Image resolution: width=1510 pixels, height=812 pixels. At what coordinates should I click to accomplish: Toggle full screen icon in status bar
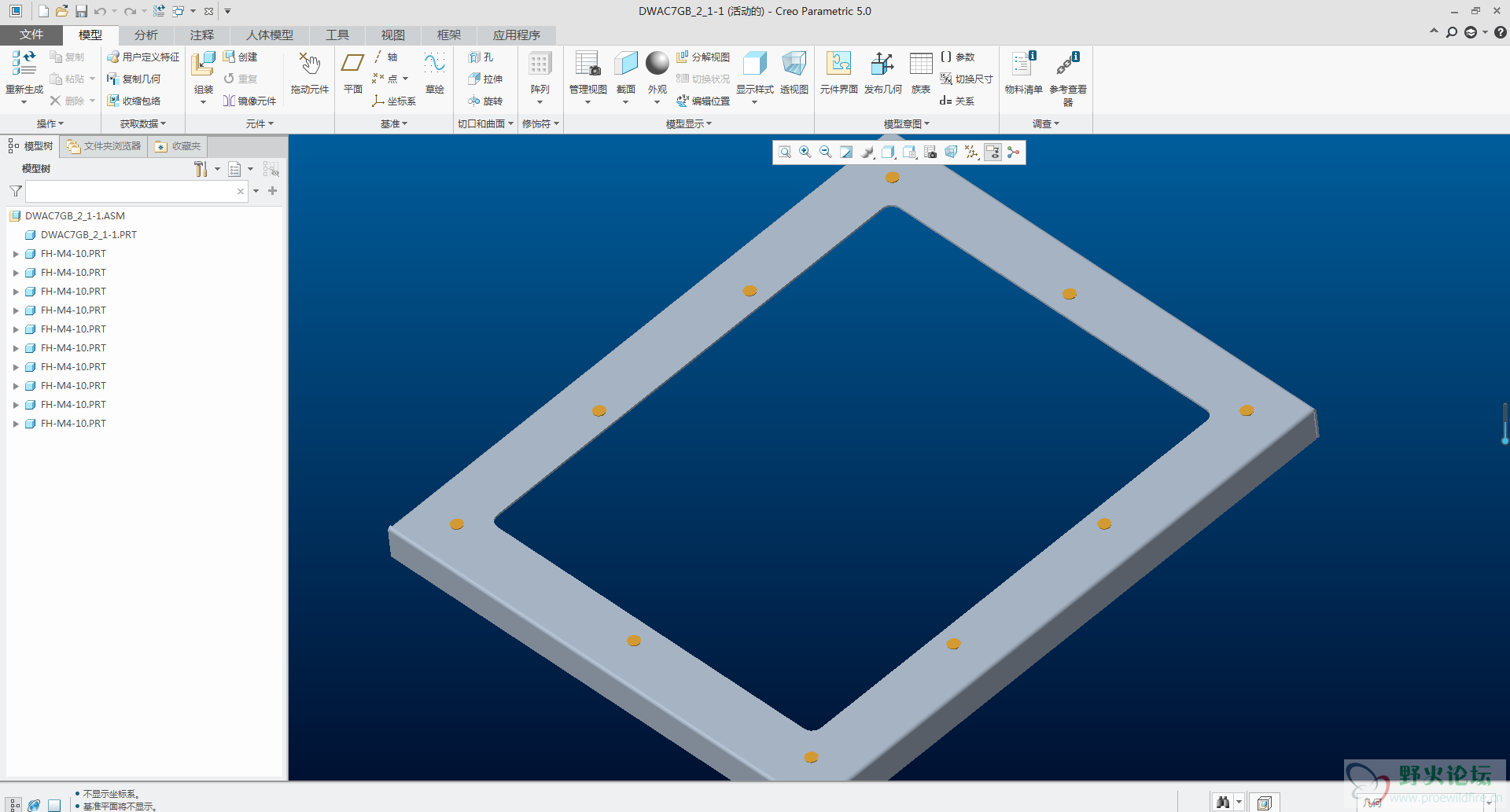[54, 804]
